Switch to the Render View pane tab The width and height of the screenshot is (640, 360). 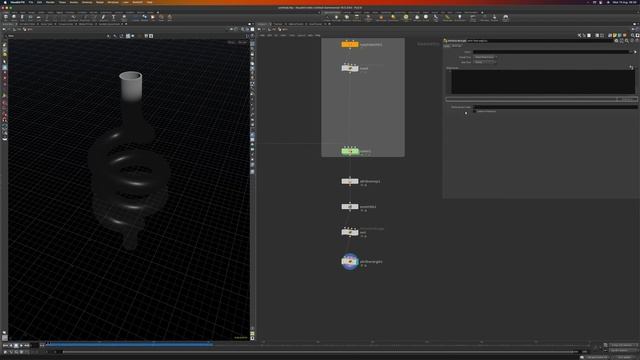pyautogui.click(x=46, y=24)
